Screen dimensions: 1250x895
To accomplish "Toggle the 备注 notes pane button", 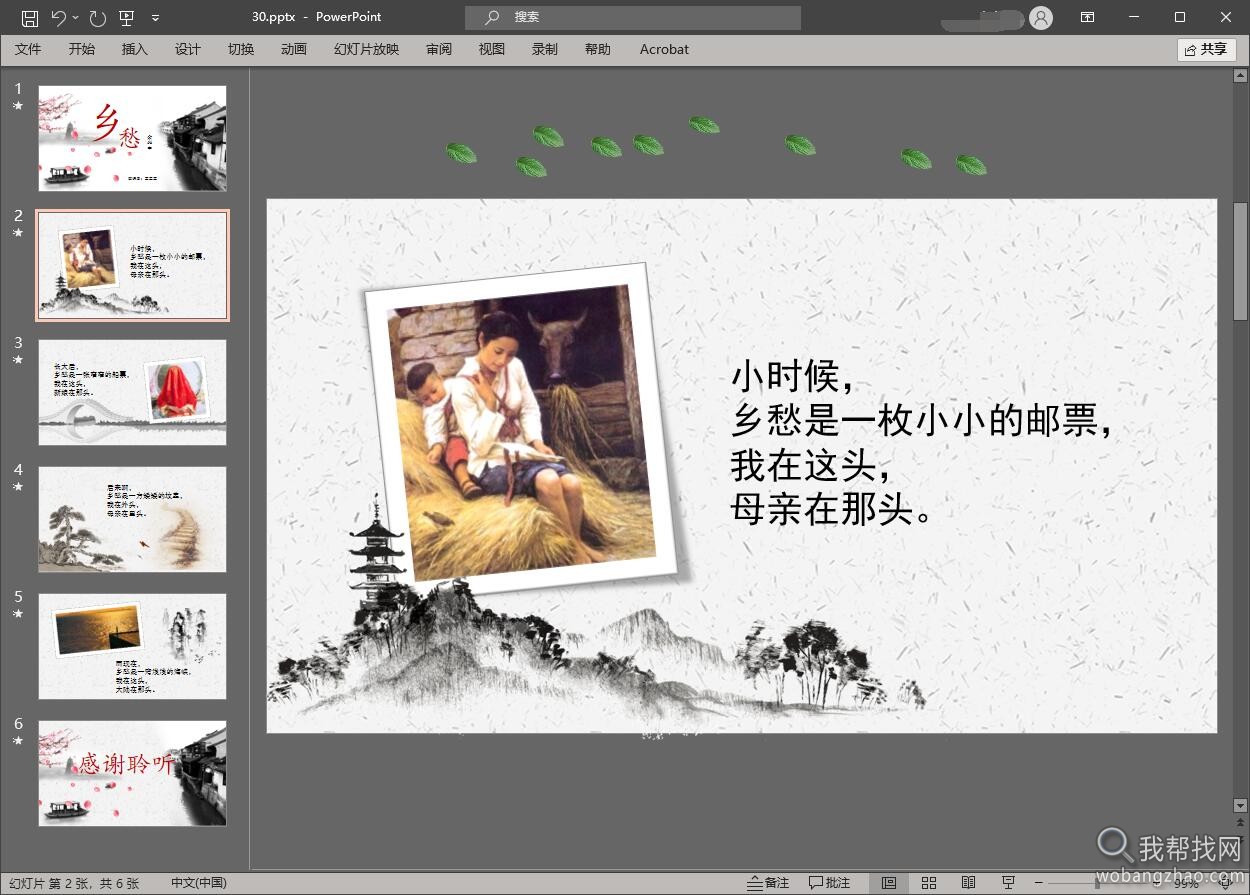I will coord(769,884).
